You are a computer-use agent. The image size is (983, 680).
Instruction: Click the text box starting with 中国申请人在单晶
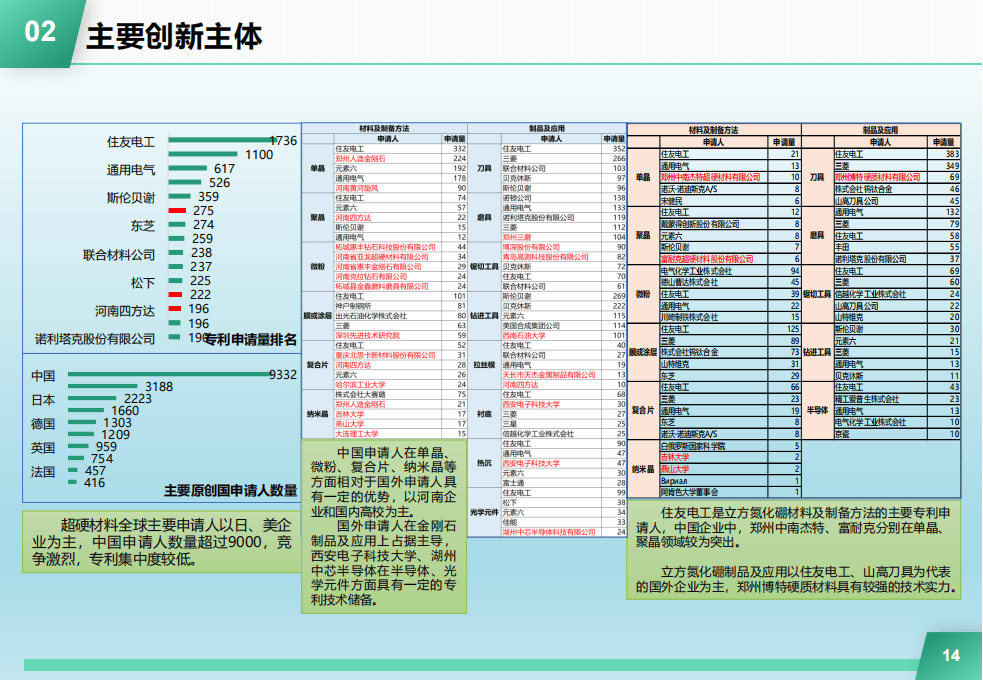click(384, 525)
